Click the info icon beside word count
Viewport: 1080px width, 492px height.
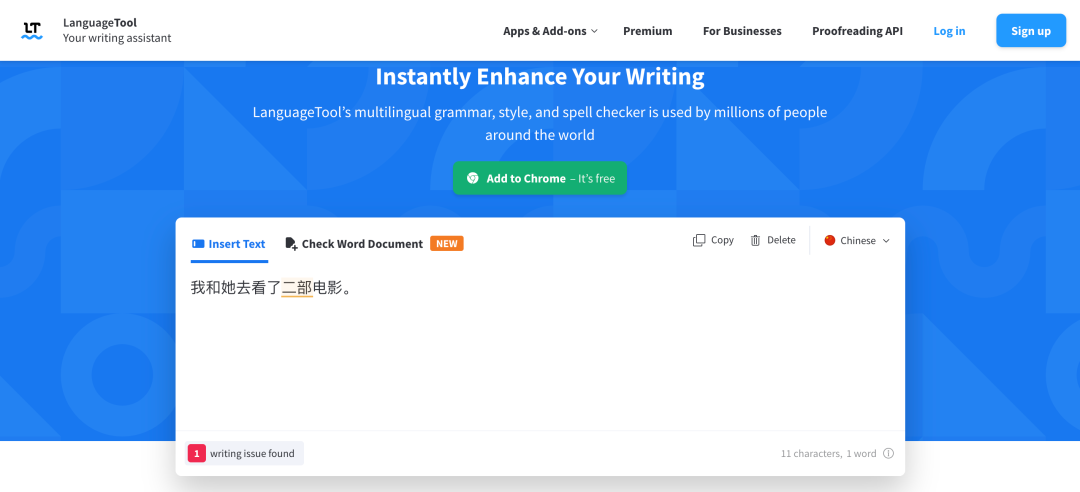(889, 453)
